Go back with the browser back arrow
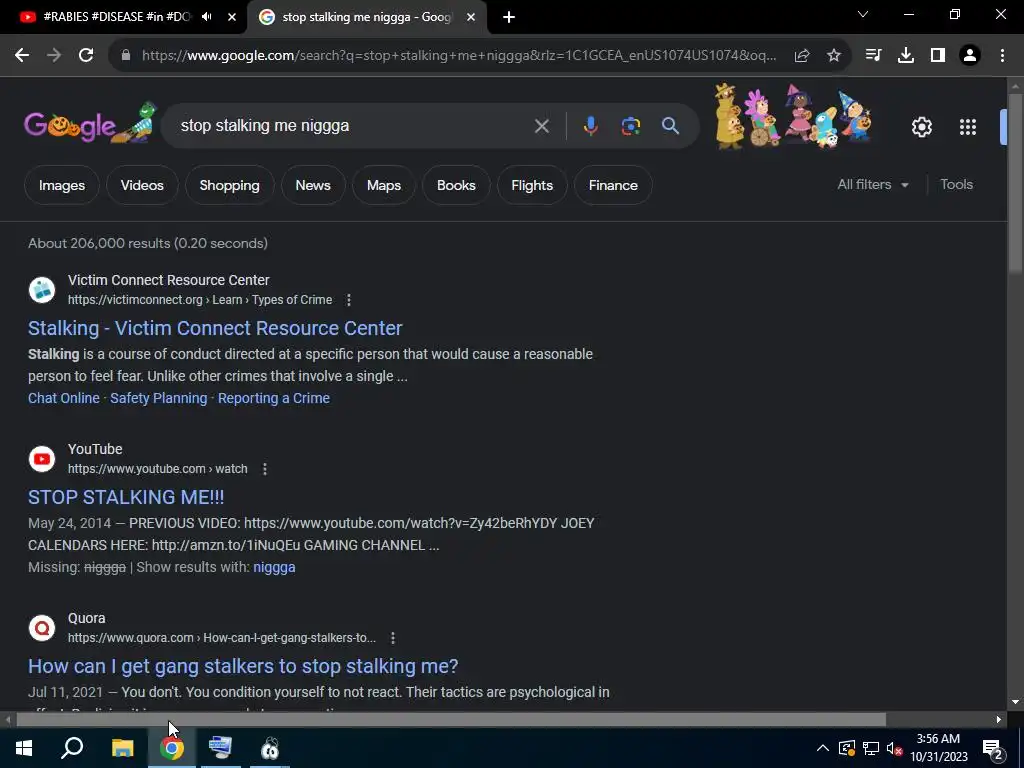Viewport: 1024px width, 768px height. pyautogui.click(x=22, y=56)
